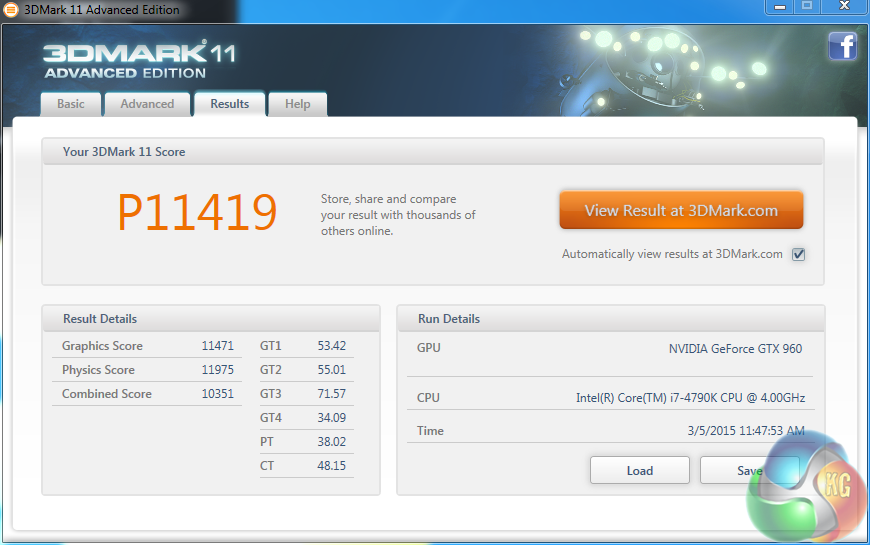
Task: Click the 3DMark 11 Advanced Edition logo
Action: pyautogui.click(x=139, y=60)
